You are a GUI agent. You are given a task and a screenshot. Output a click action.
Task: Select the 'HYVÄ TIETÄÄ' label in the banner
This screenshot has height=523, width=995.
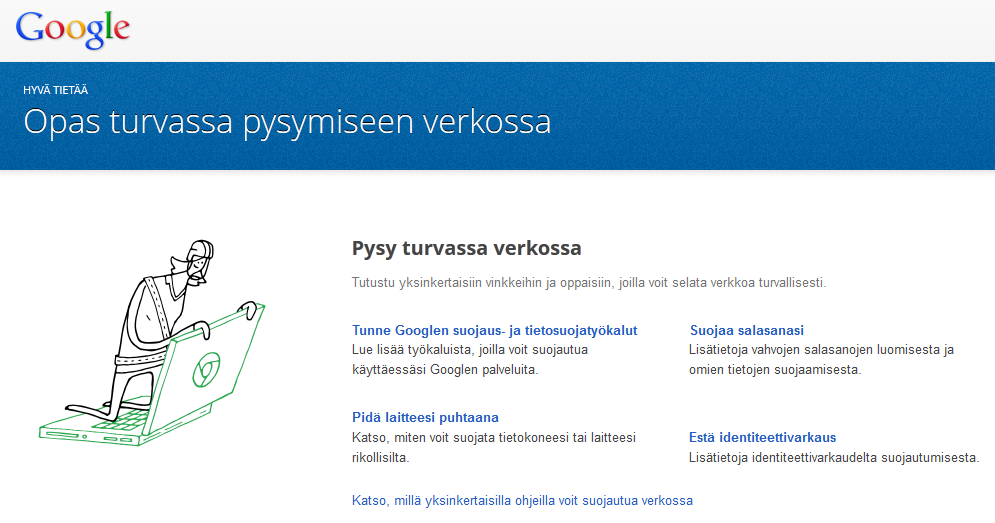click(x=55, y=90)
